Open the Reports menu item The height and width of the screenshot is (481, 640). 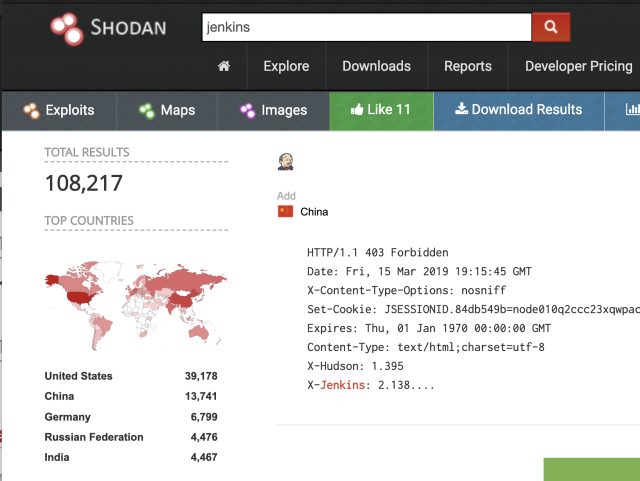point(468,66)
